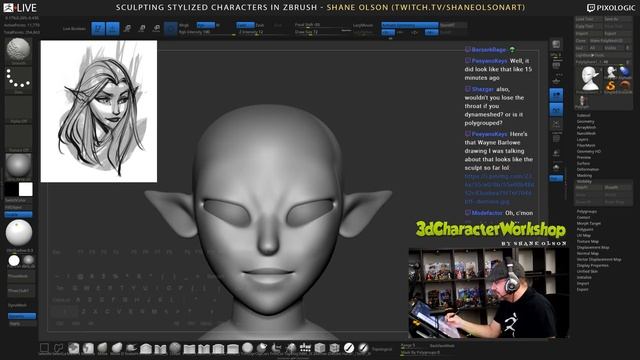The image size is (640, 360).
Task: Expand the FiberMesh subpalette
Action: point(586,145)
